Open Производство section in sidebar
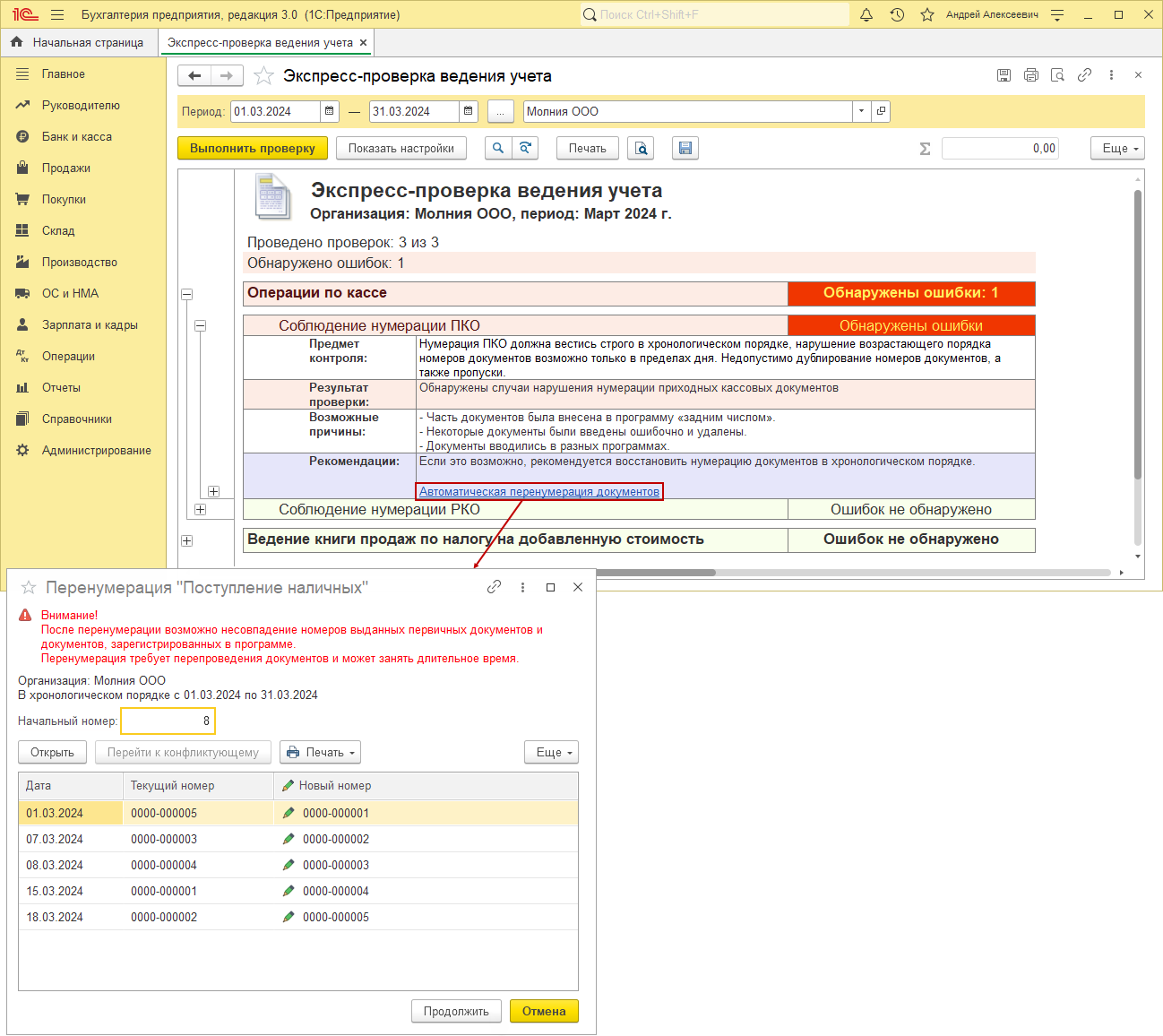Image resolution: width=1163 pixels, height=1036 pixels. coord(83,262)
